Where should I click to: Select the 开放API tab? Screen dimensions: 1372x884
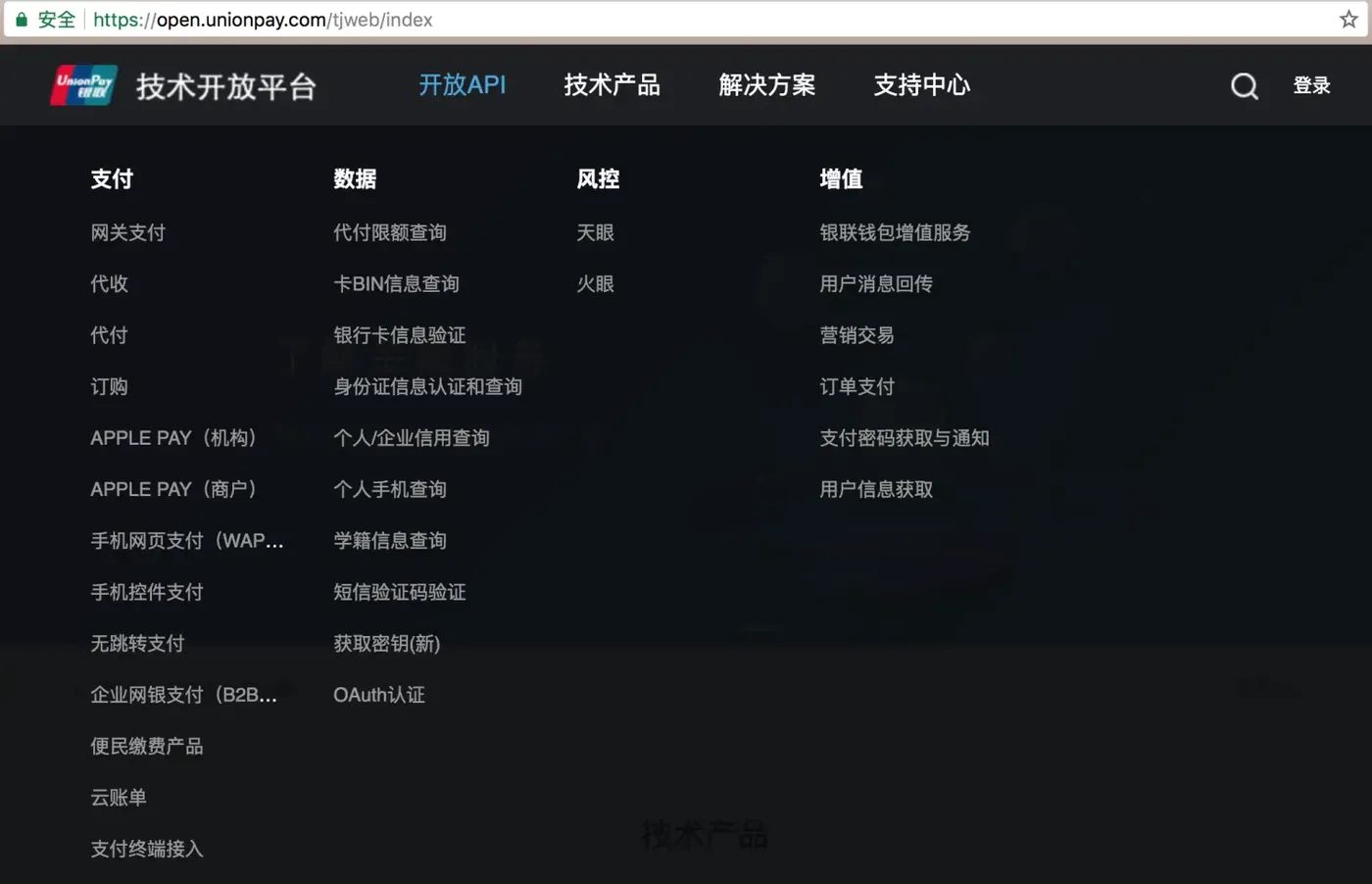462,86
